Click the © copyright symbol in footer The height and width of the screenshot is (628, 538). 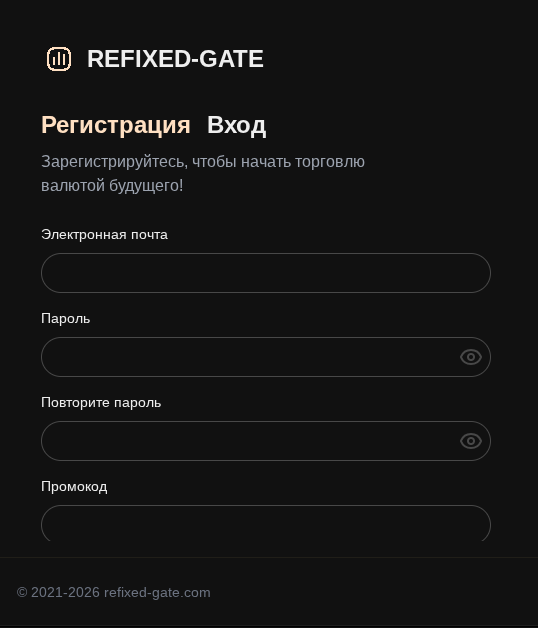coord(22,592)
